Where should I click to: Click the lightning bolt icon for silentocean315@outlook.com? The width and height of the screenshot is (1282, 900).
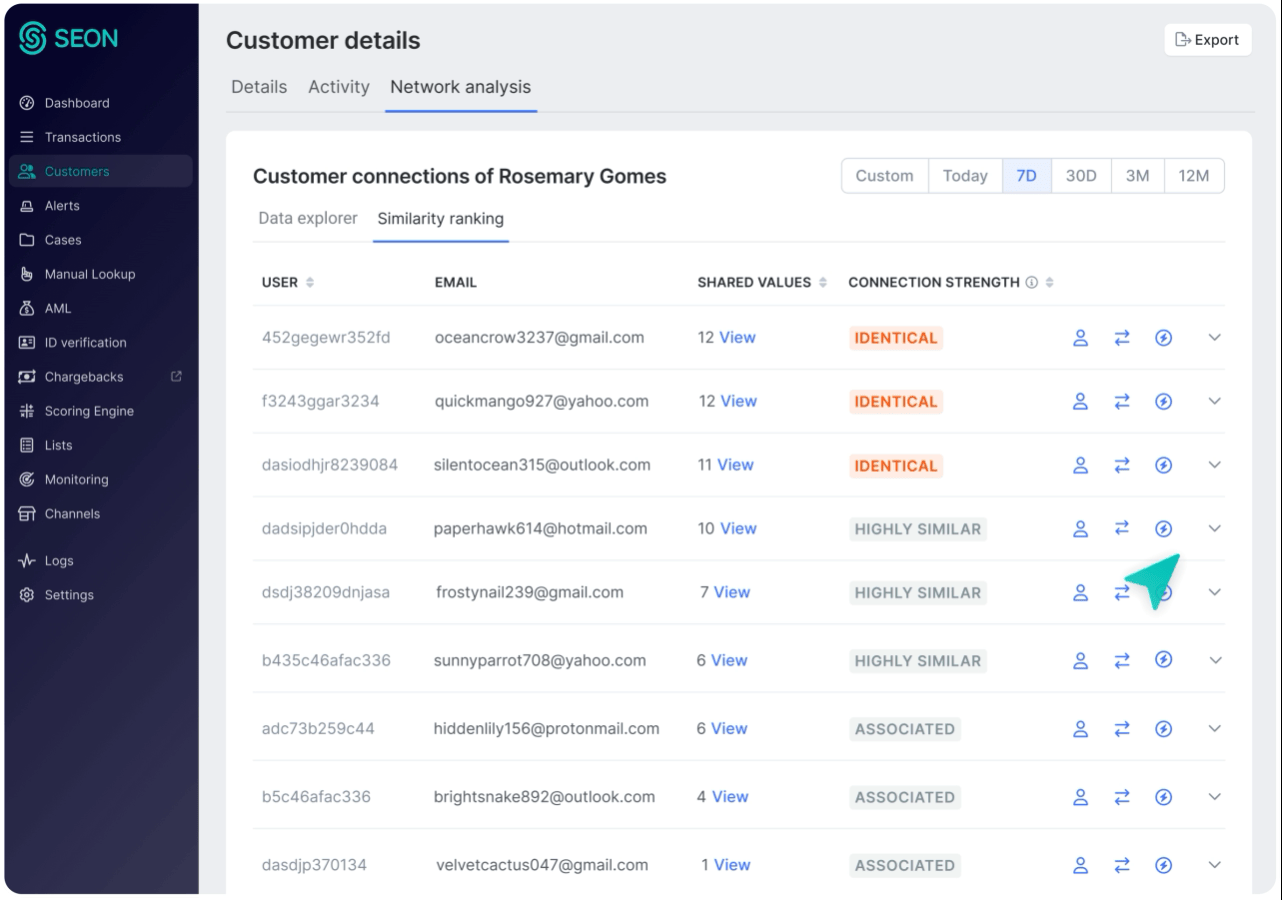point(1163,465)
